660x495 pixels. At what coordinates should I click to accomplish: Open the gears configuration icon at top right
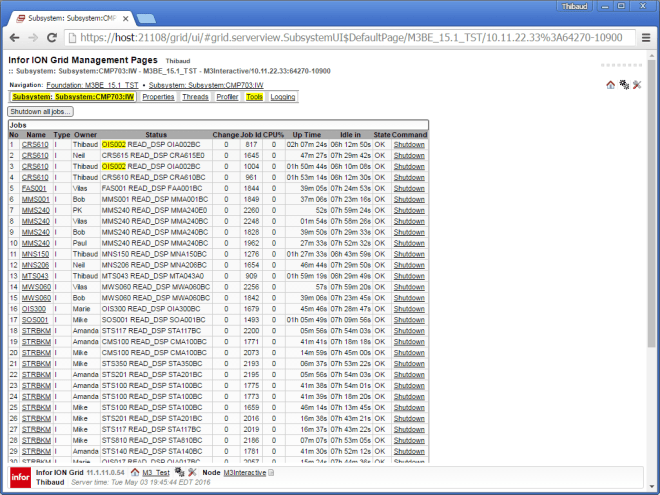coord(624,85)
